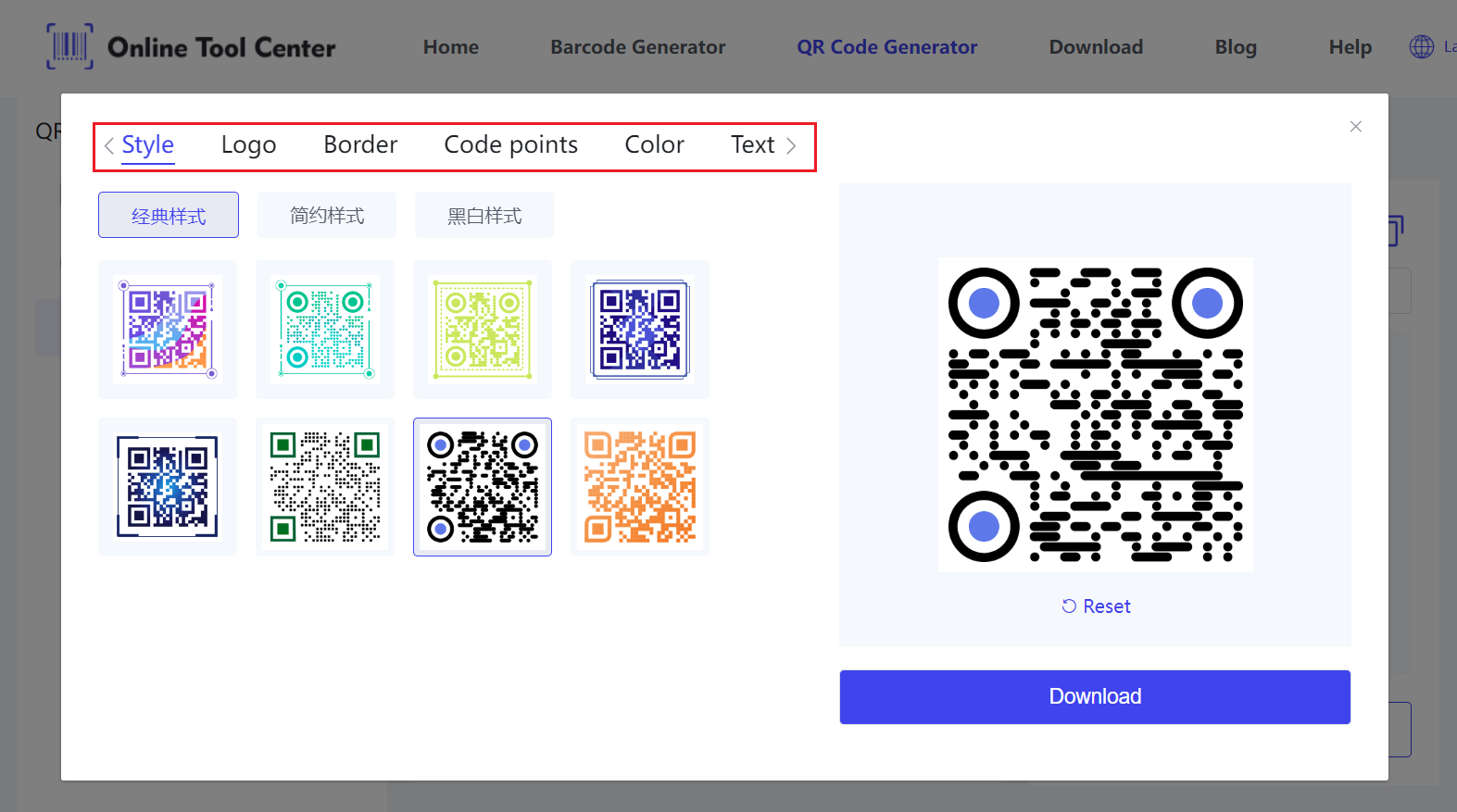Image resolution: width=1457 pixels, height=812 pixels.
Task: Choose the rainbow gradient QR style thumbnail
Action: click(168, 330)
